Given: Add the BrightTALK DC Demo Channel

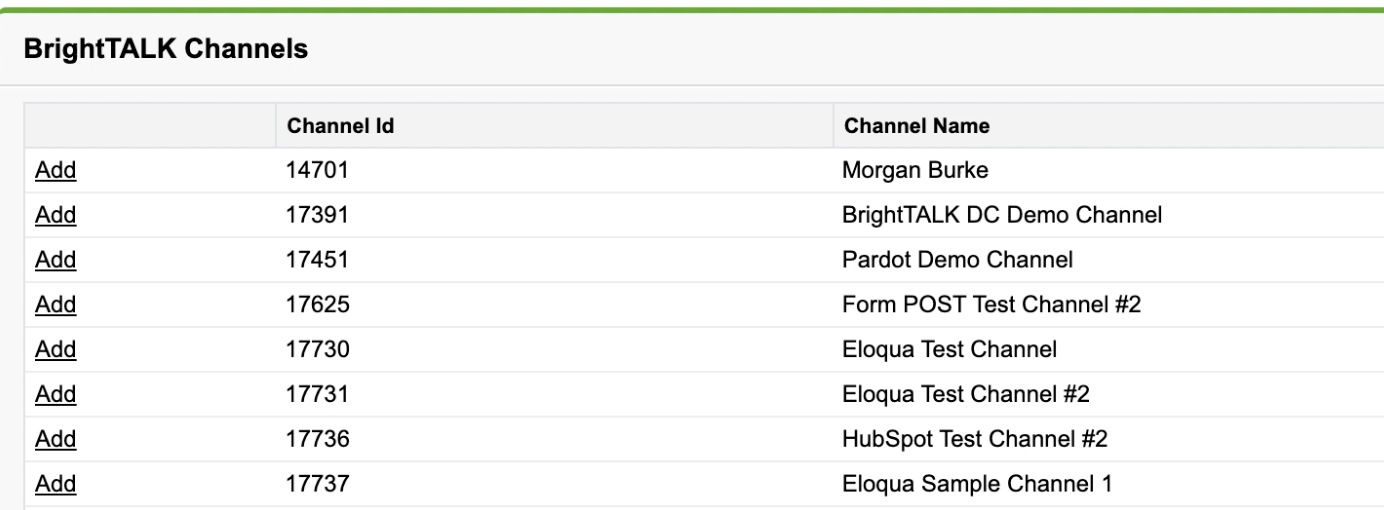Looking at the screenshot, I should pyautogui.click(x=56, y=215).
